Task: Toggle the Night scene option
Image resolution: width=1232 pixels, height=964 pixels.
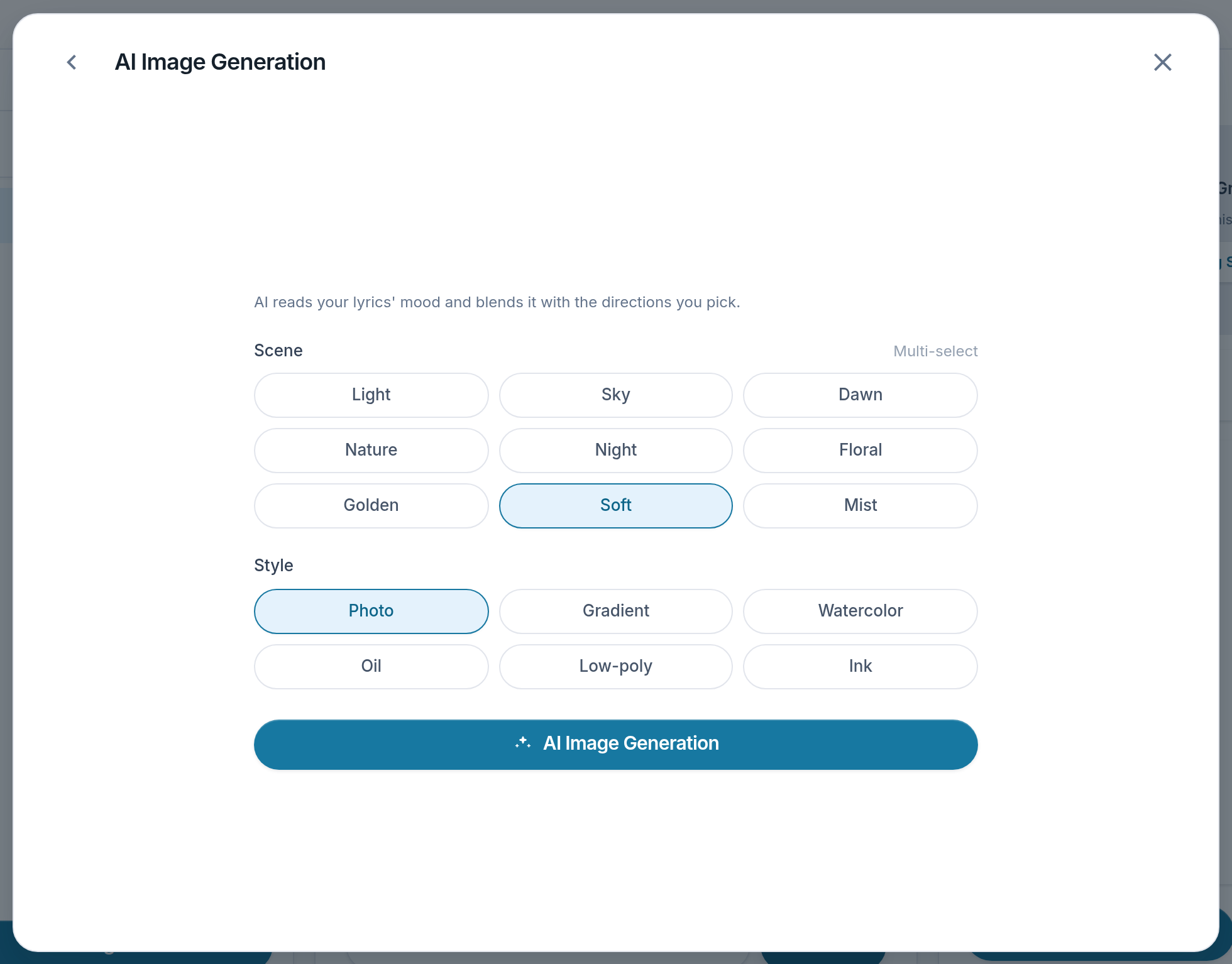Action: click(615, 451)
